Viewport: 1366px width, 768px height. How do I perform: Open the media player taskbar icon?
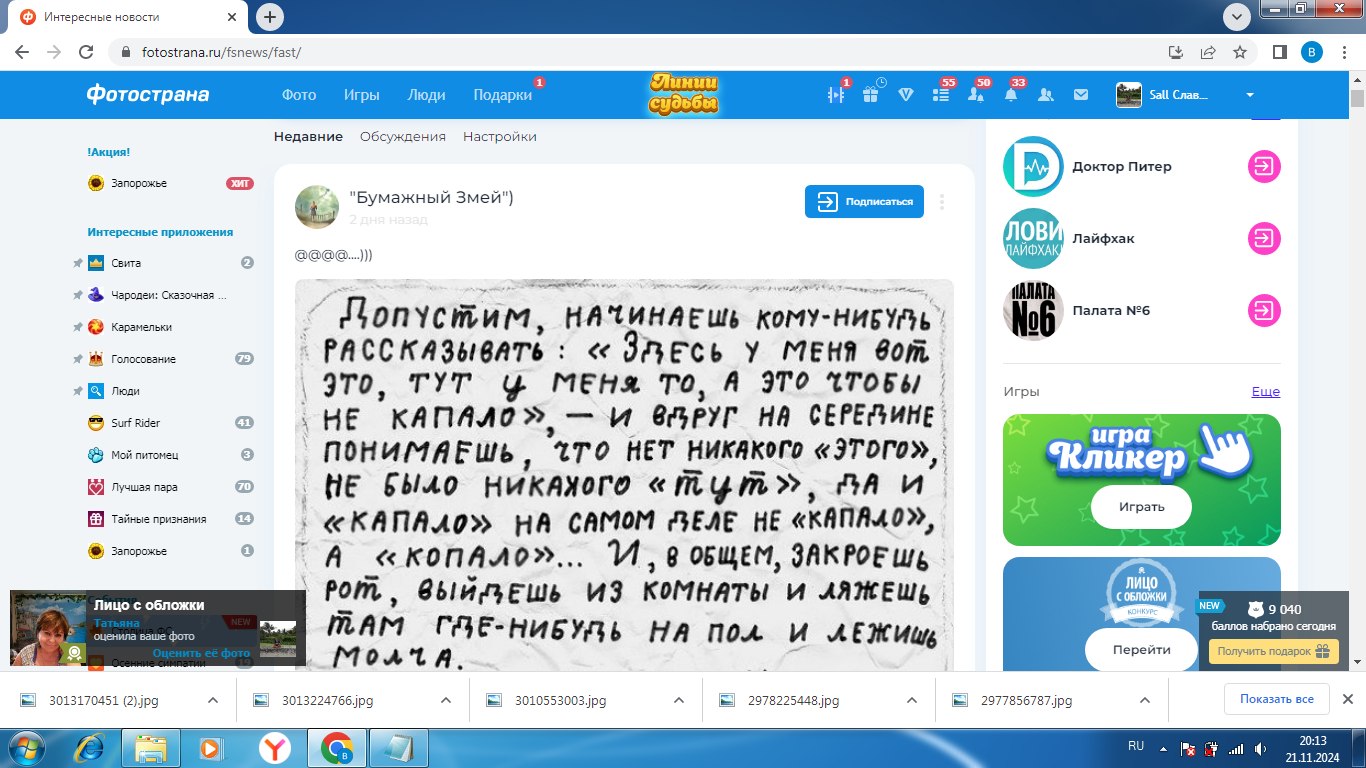(213, 748)
